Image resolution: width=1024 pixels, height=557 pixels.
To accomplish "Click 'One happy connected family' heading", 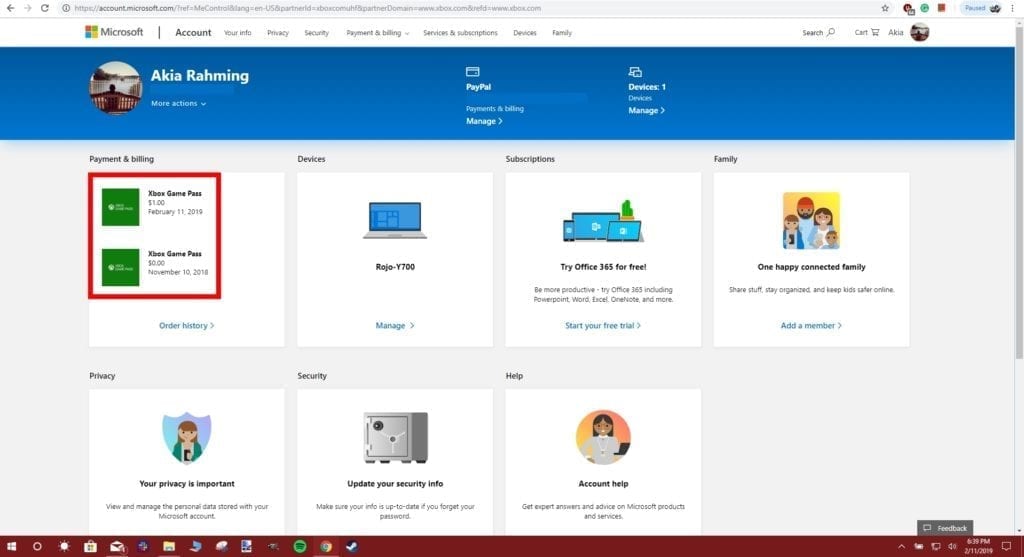I will coord(811,267).
